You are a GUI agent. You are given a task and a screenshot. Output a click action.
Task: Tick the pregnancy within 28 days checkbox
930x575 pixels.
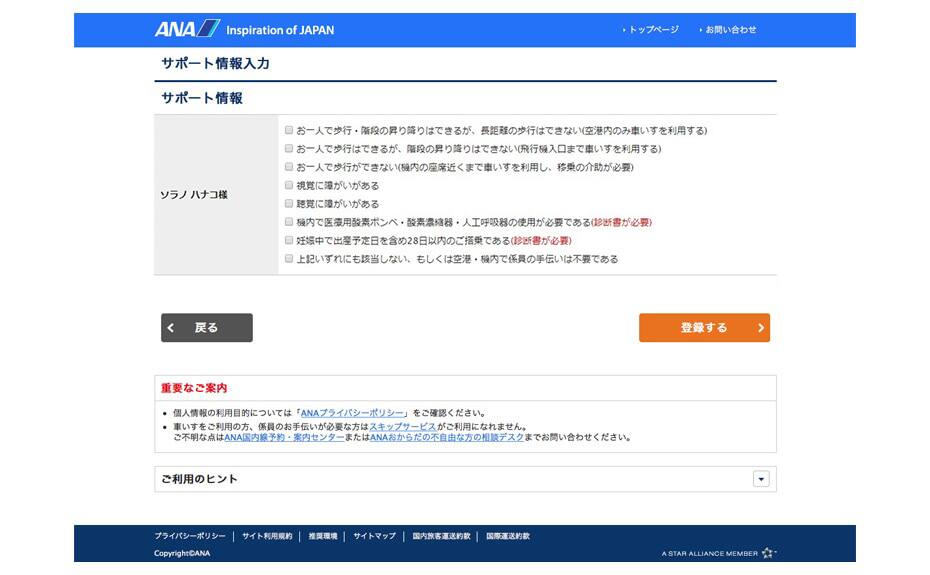tap(289, 241)
